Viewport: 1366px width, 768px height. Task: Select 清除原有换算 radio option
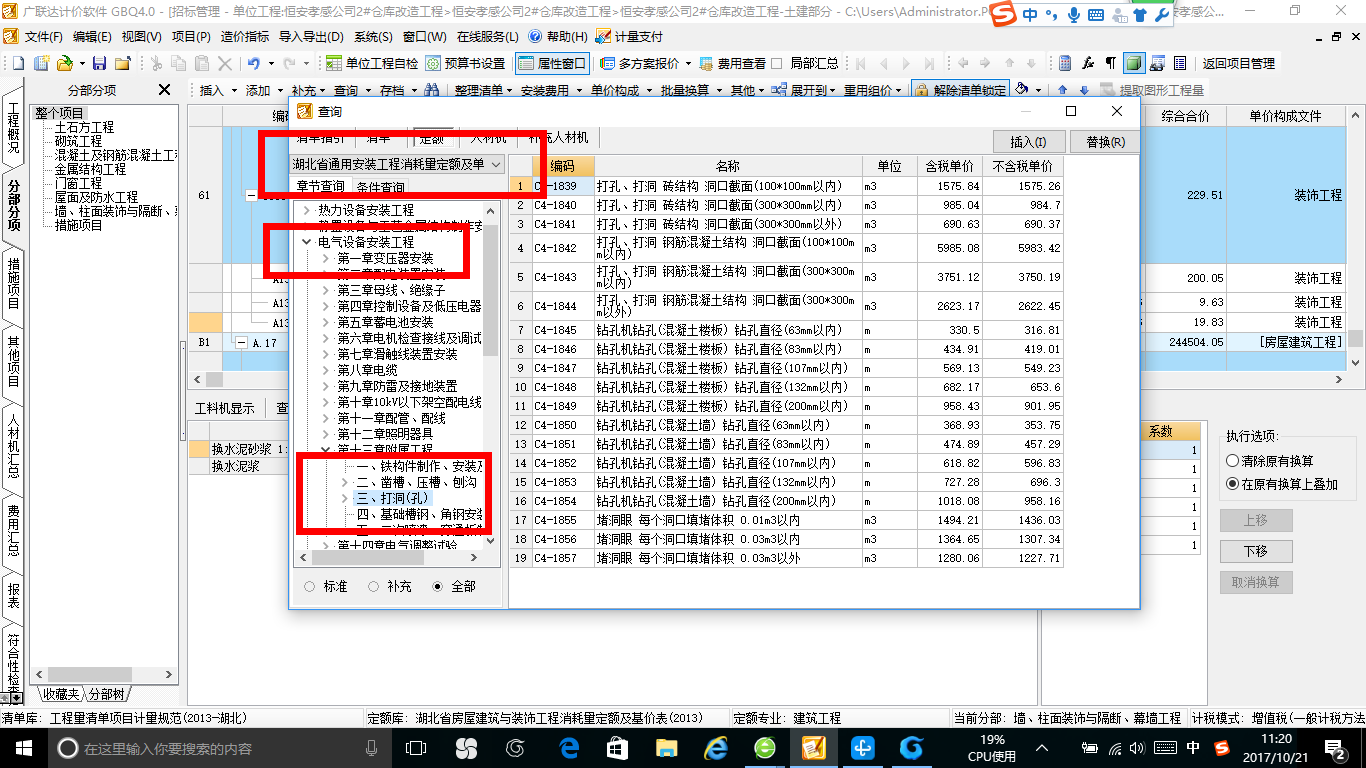[1232, 461]
